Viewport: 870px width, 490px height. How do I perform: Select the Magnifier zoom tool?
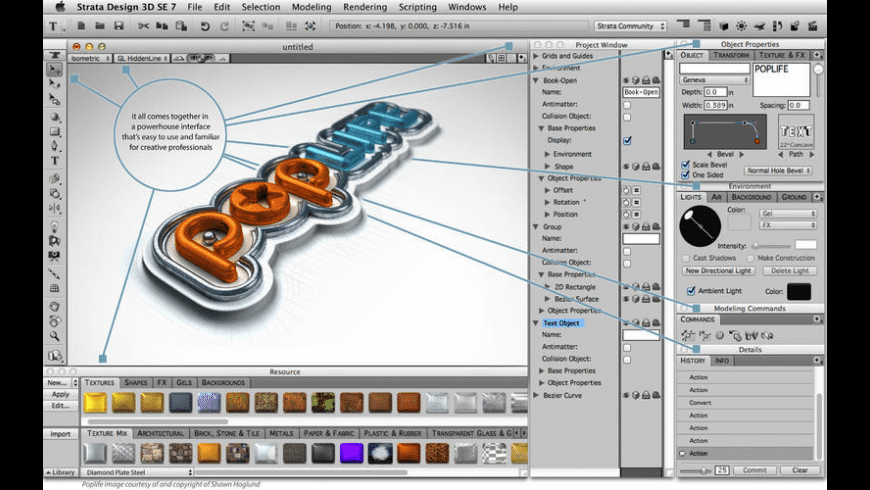54,336
